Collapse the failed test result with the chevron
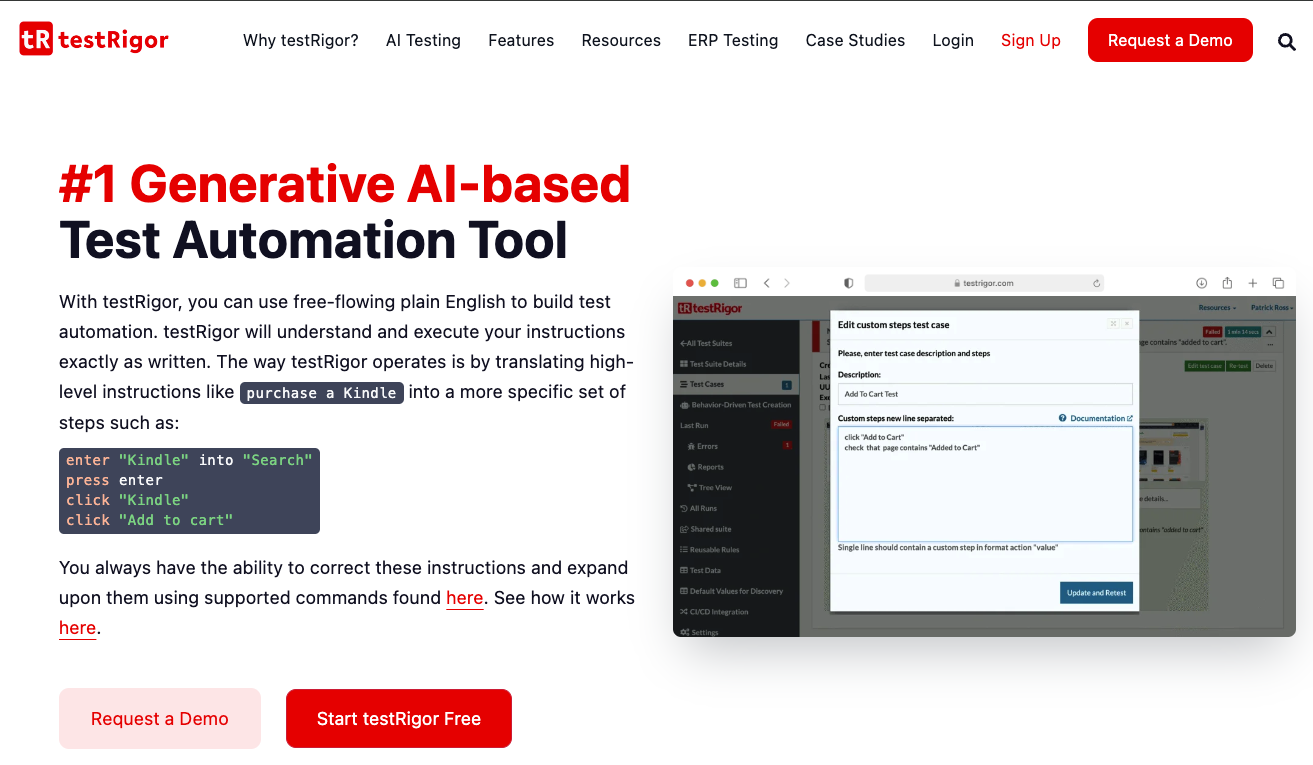This screenshot has width=1313, height=765. (1269, 332)
